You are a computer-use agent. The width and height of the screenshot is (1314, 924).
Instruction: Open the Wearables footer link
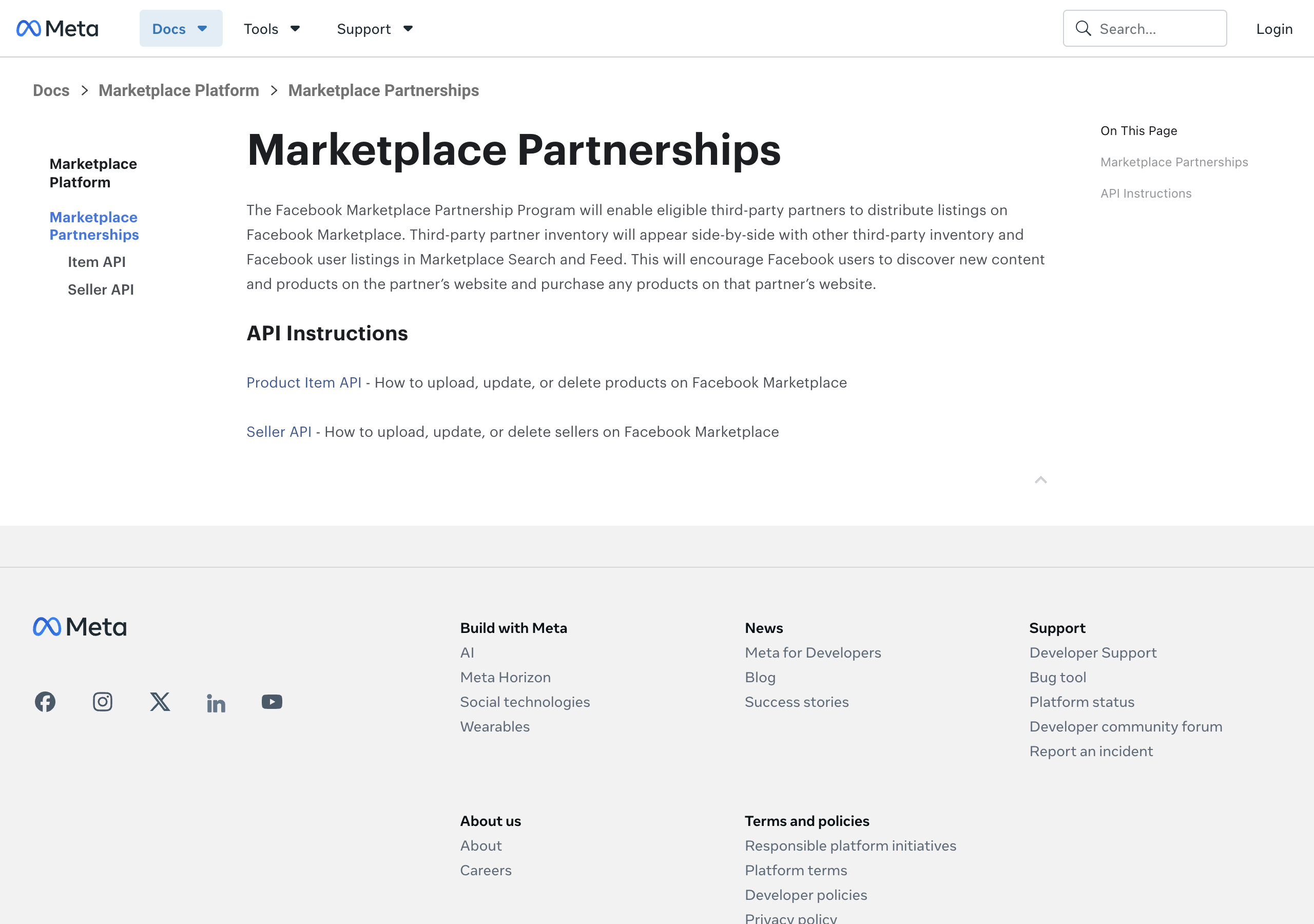[x=495, y=726]
